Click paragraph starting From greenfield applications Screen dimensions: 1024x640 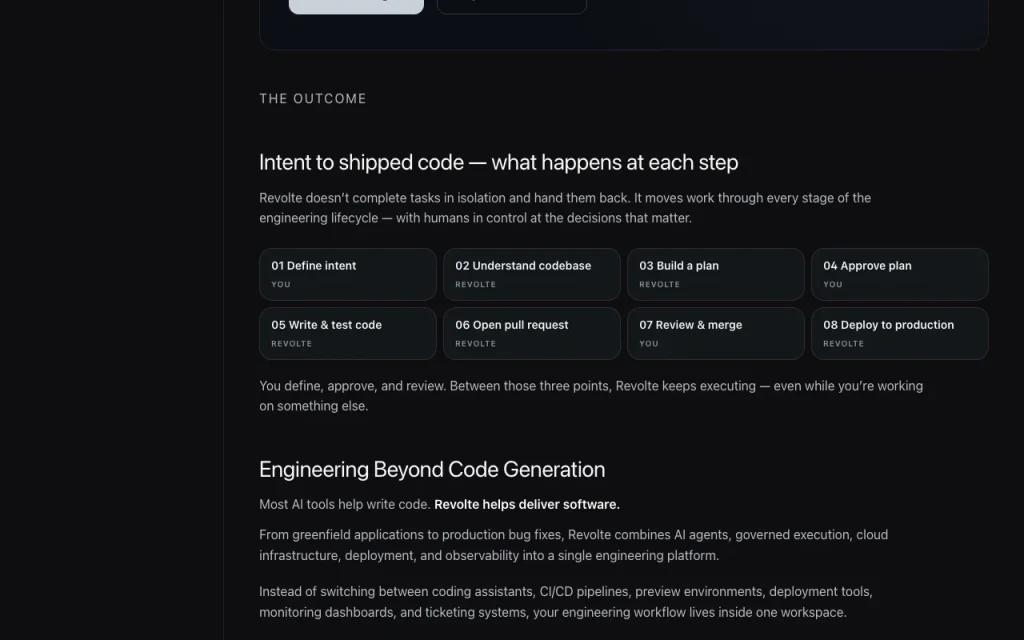pos(573,545)
